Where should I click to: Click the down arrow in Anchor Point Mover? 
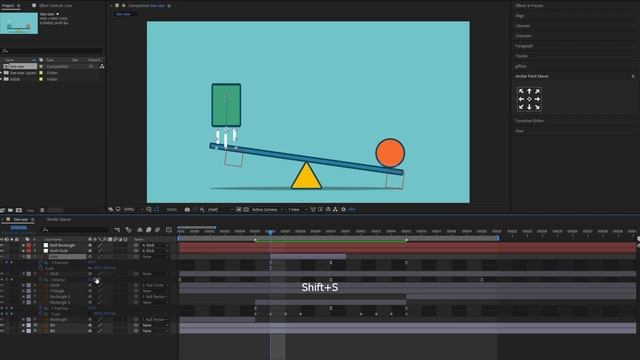coord(529,107)
